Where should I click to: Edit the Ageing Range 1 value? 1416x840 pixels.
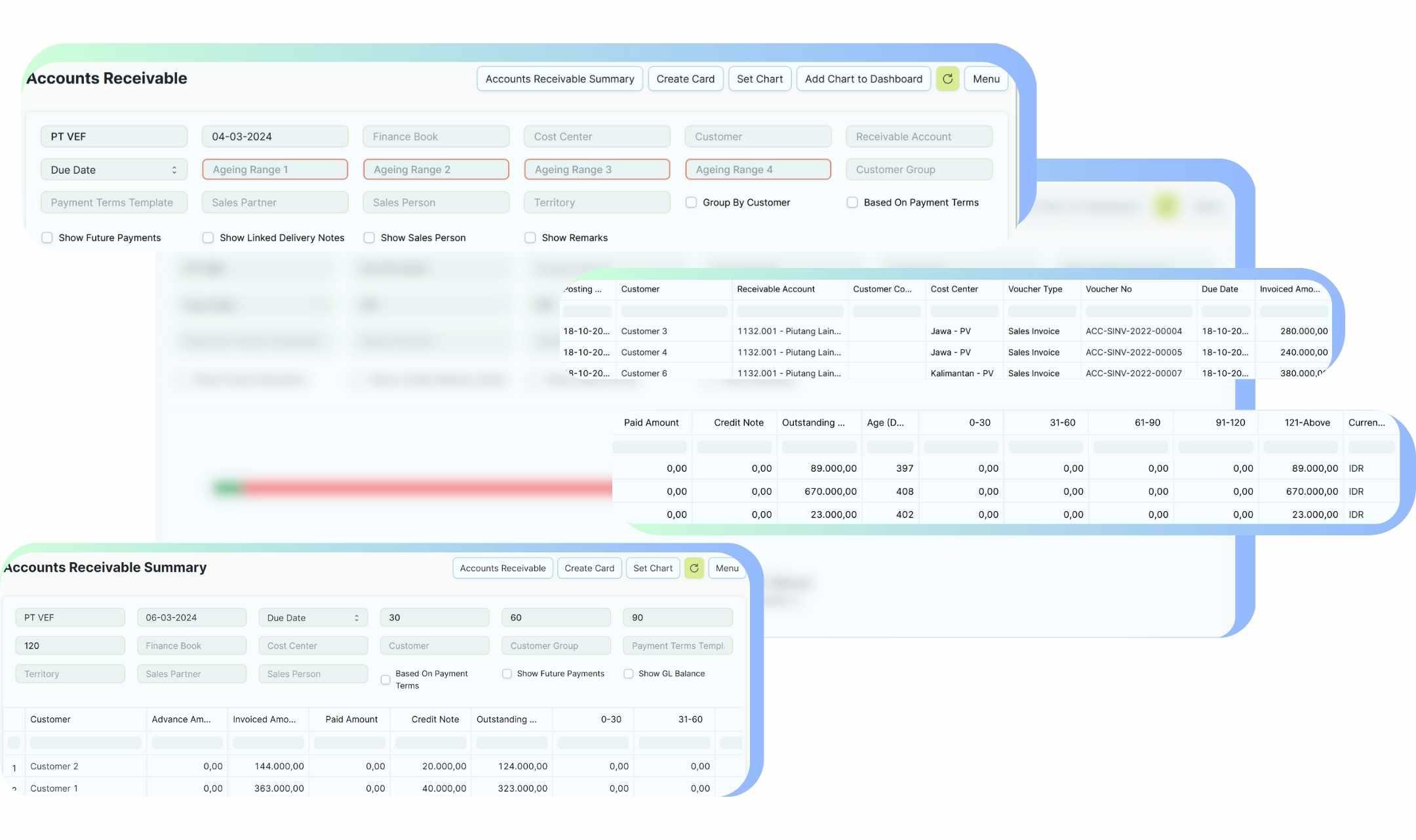[275, 169]
